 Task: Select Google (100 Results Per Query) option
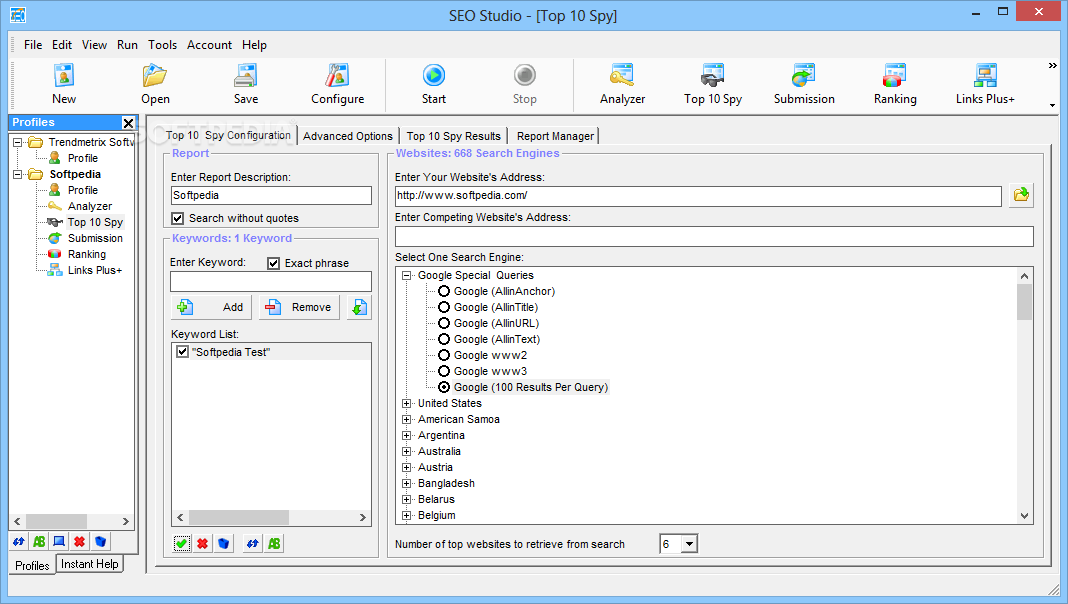(444, 387)
